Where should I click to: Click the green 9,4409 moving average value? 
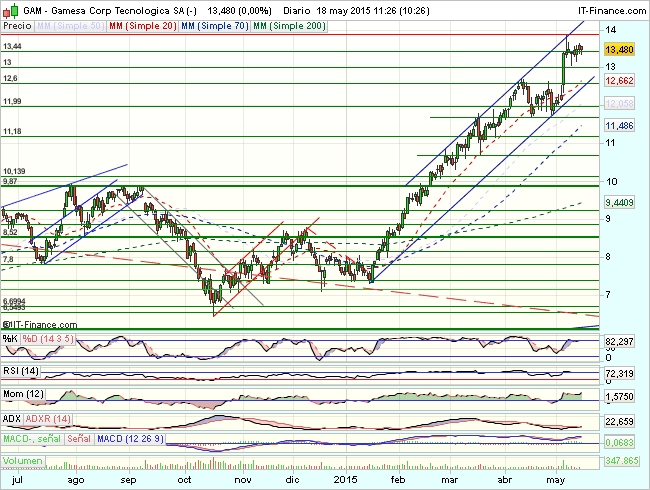619,203
